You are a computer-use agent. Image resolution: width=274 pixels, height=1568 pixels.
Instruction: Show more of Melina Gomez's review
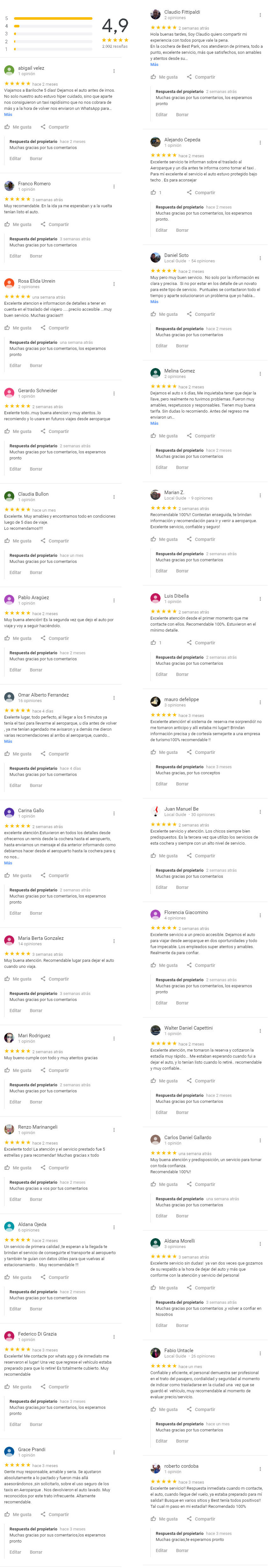(154, 423)
